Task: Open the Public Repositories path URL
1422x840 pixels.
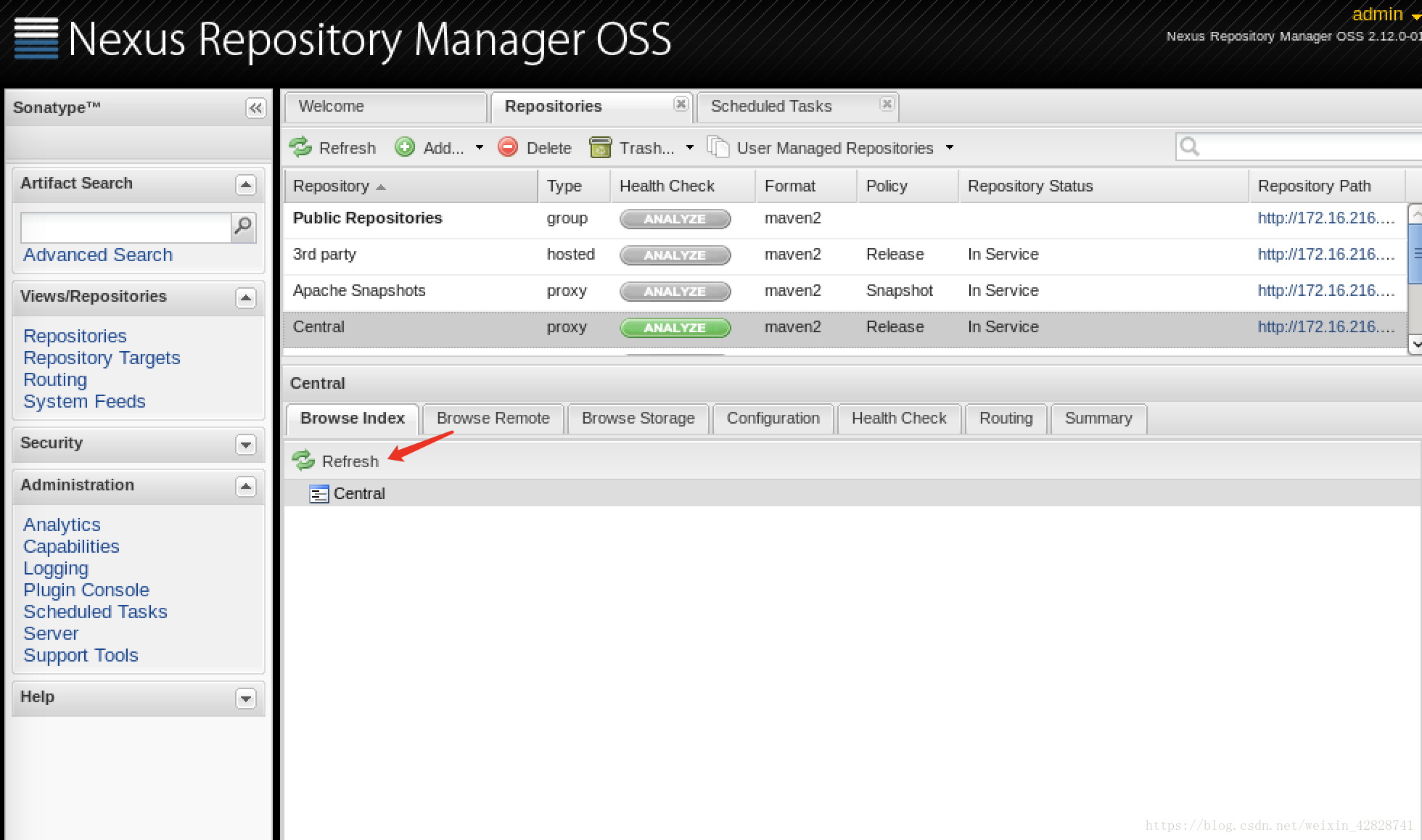Action: click(1326, 218)
